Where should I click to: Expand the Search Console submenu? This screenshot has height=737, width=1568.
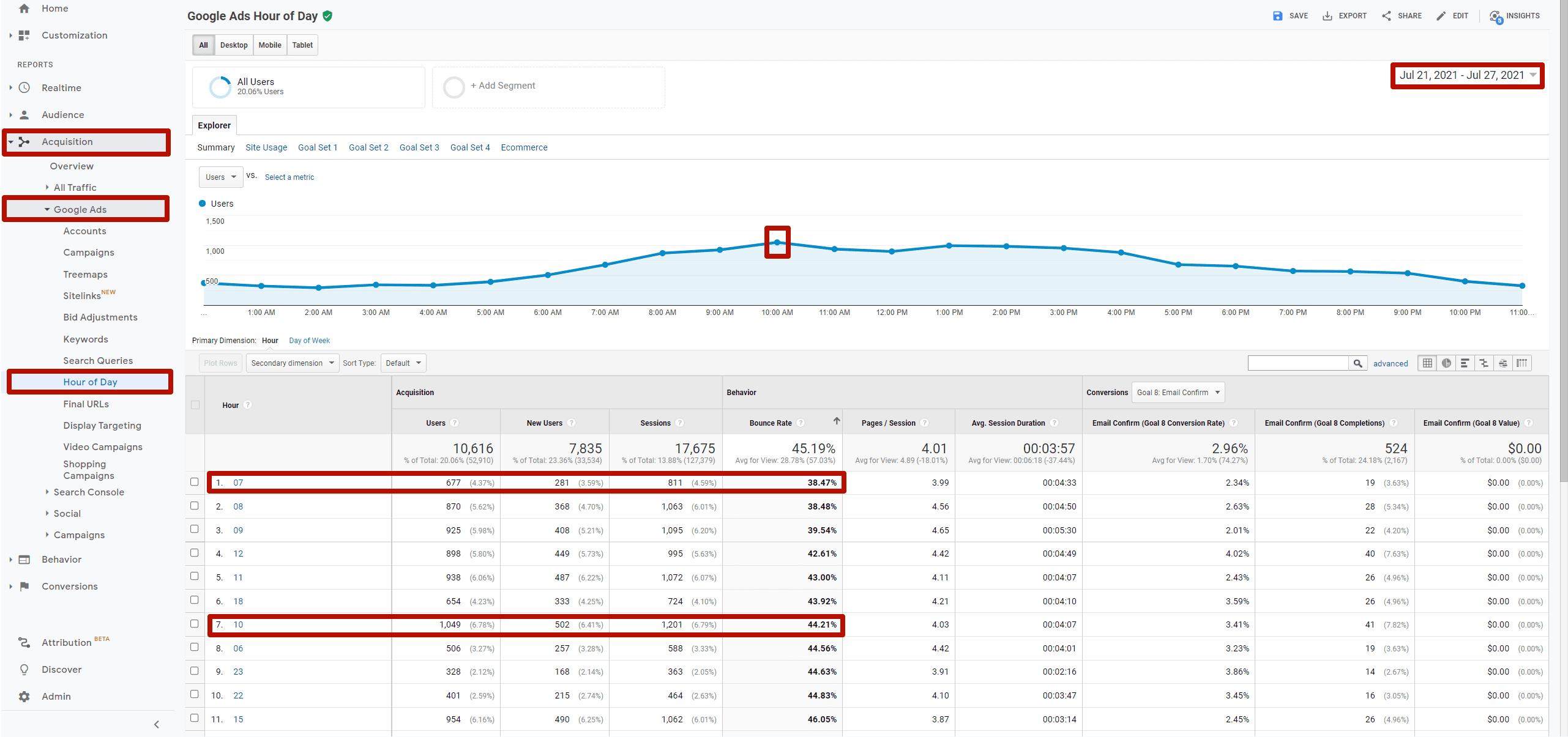(47, 492)
